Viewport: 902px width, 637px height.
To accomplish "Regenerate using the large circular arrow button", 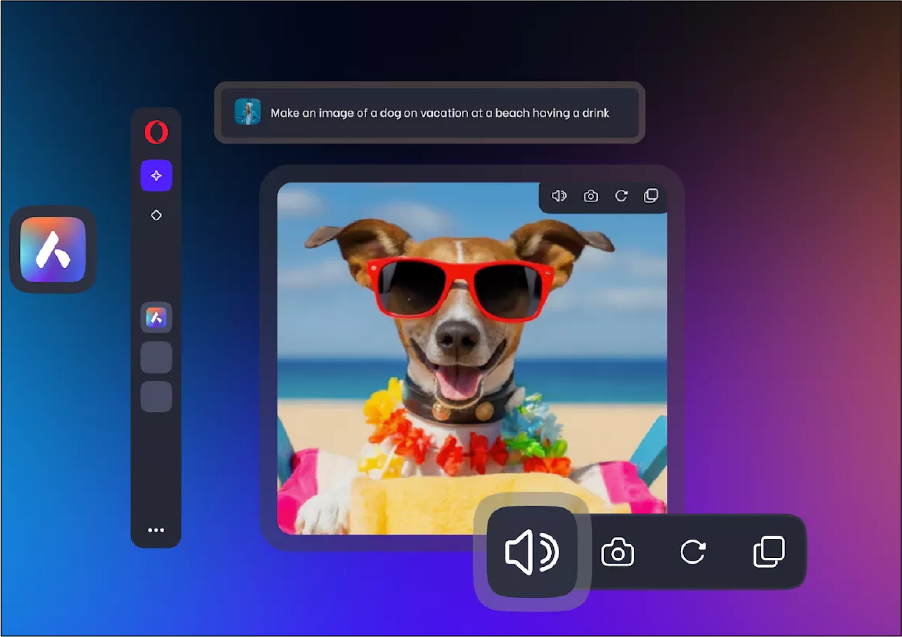I will point(693,552).
